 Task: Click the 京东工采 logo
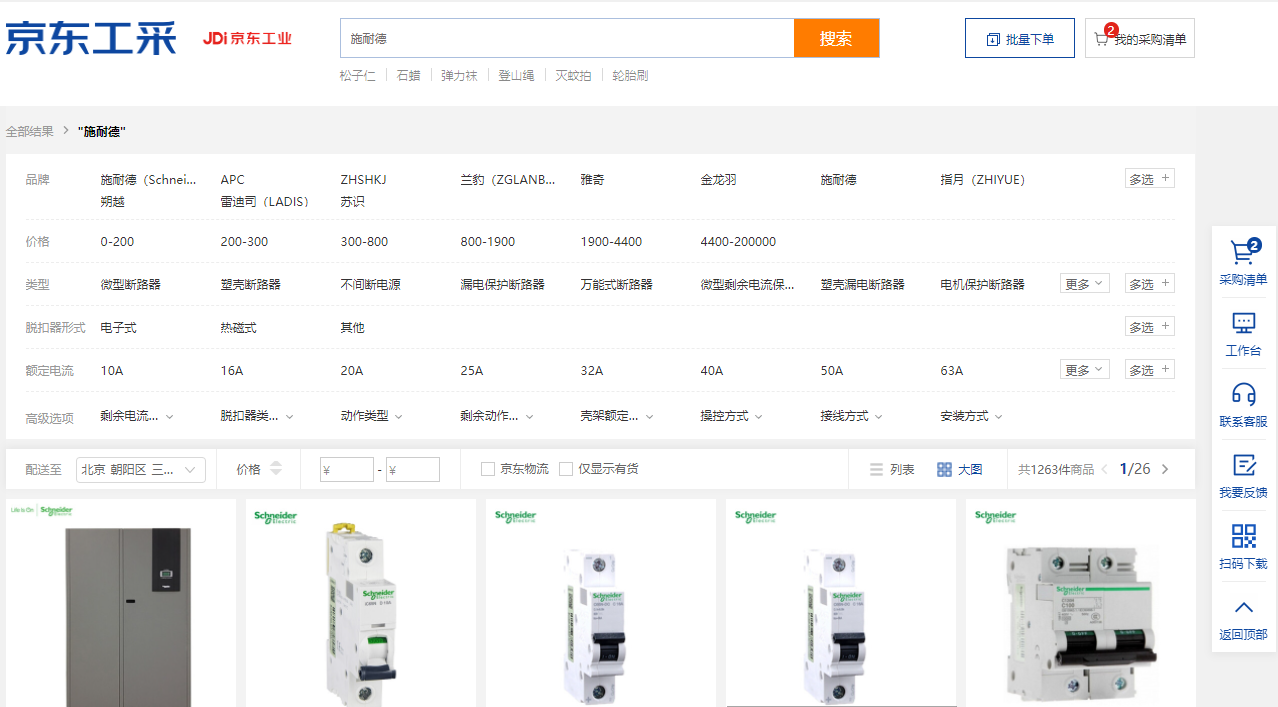click(x=91, y=38)
